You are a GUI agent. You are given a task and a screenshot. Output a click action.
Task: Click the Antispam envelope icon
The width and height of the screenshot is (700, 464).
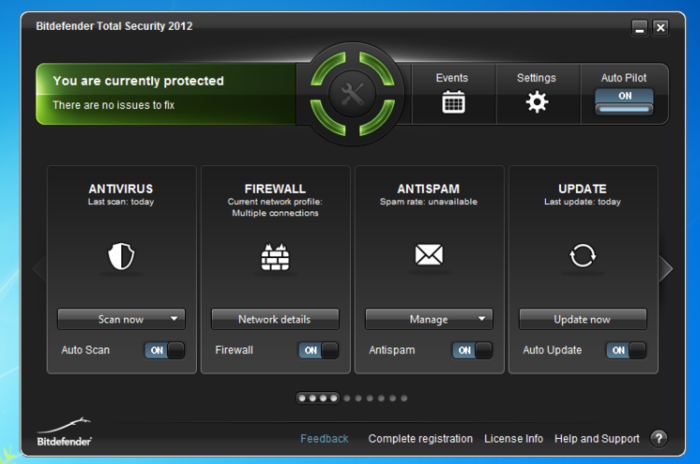click(x=429, y=256)
